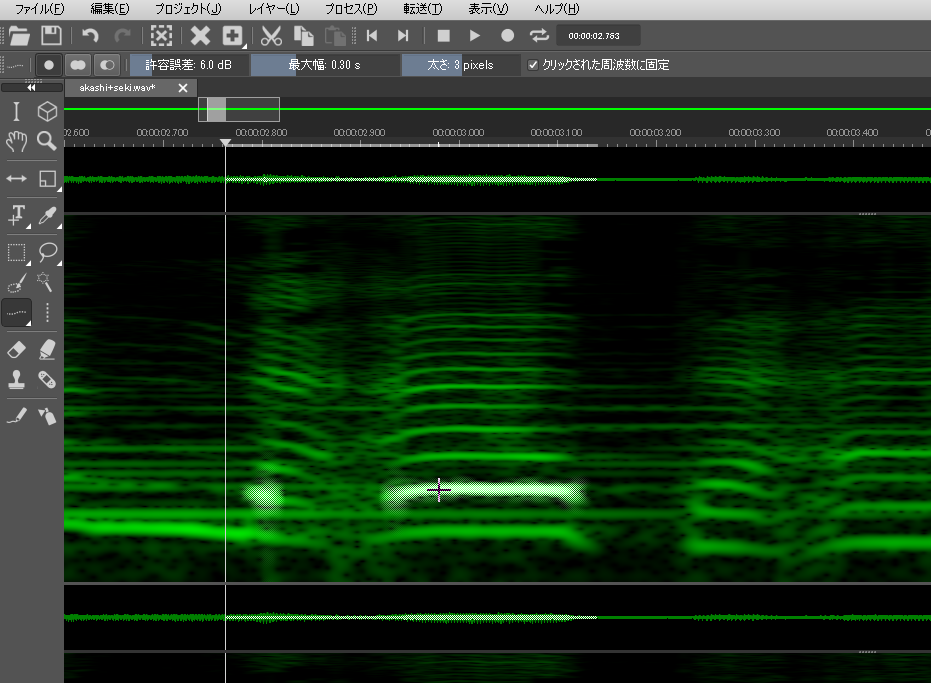Select the rectangular selection tool
The image size is (931, 683).
17,252
